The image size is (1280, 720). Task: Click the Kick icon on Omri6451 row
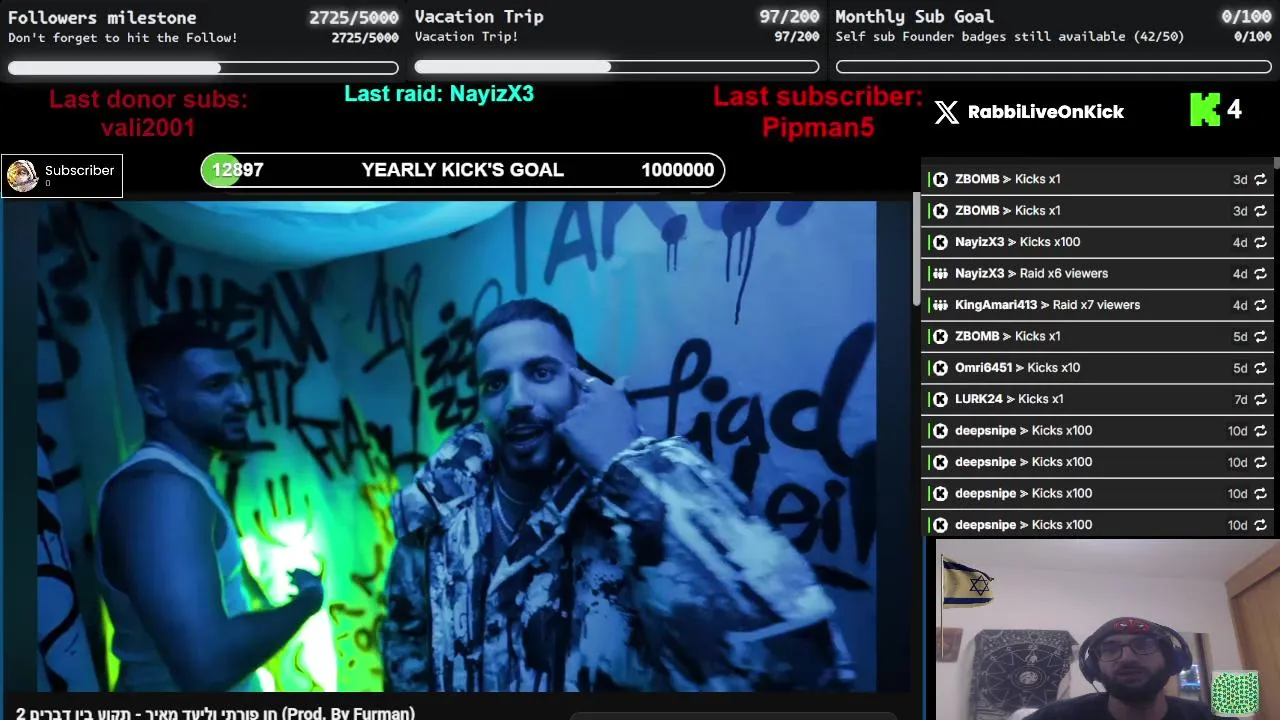tap(940, 368)
